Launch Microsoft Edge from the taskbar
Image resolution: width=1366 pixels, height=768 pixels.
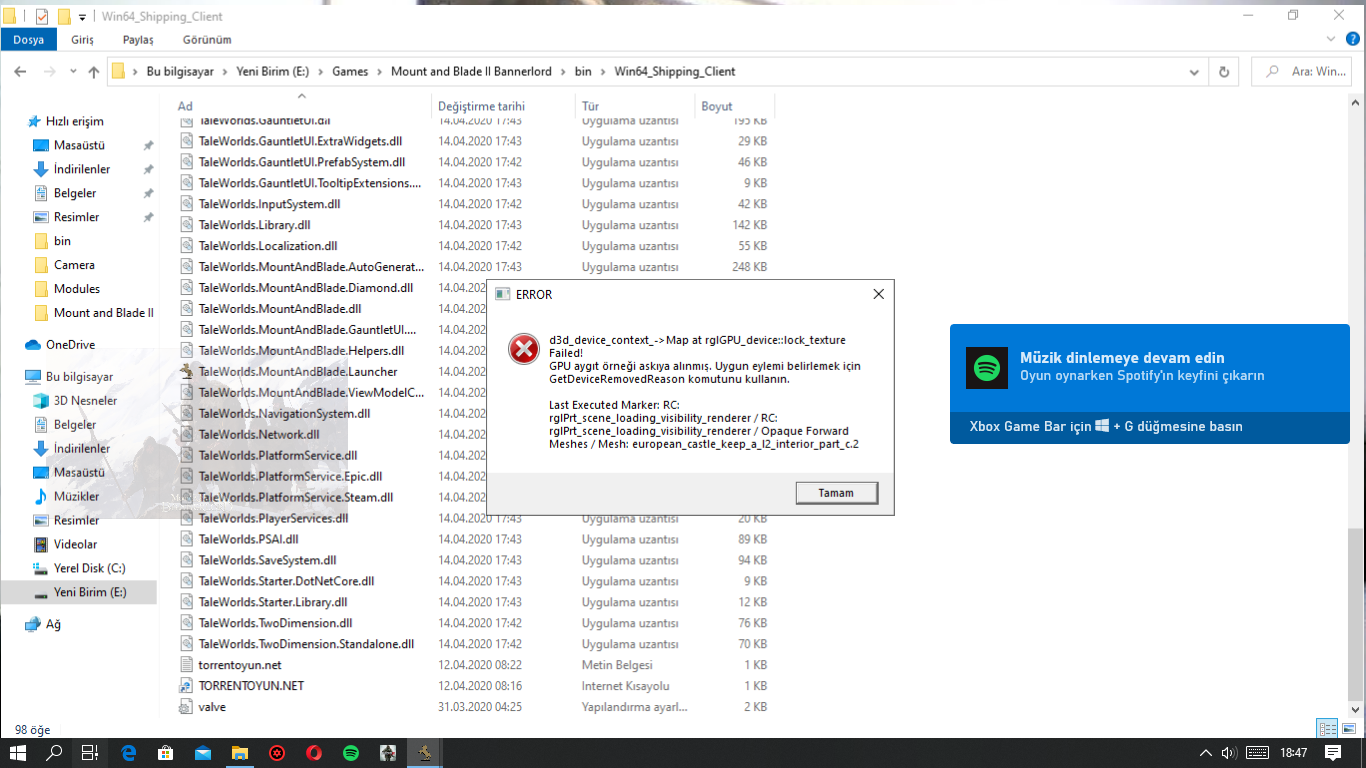(x=129, y=753)
